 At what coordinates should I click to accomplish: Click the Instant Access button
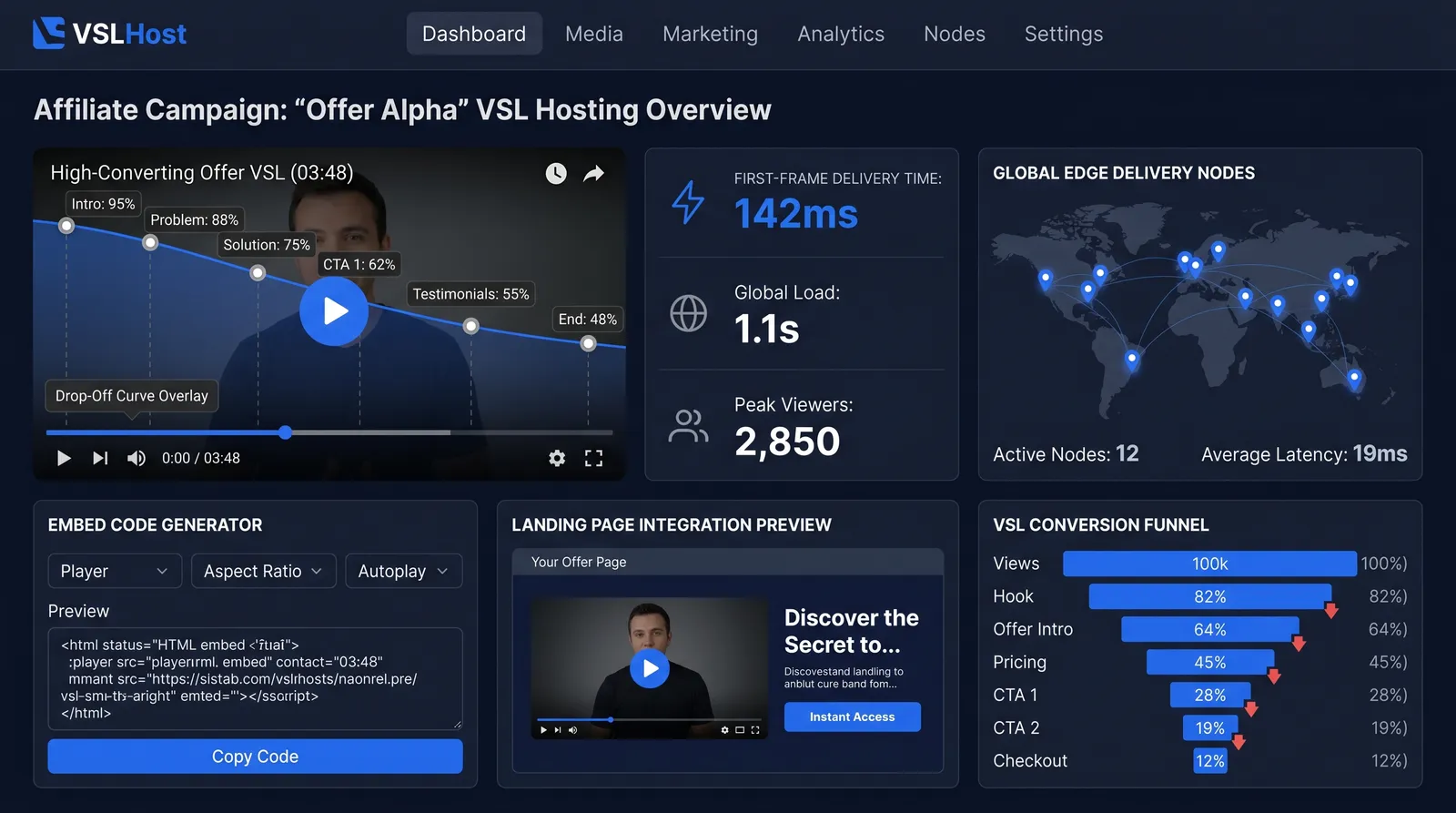853,717
